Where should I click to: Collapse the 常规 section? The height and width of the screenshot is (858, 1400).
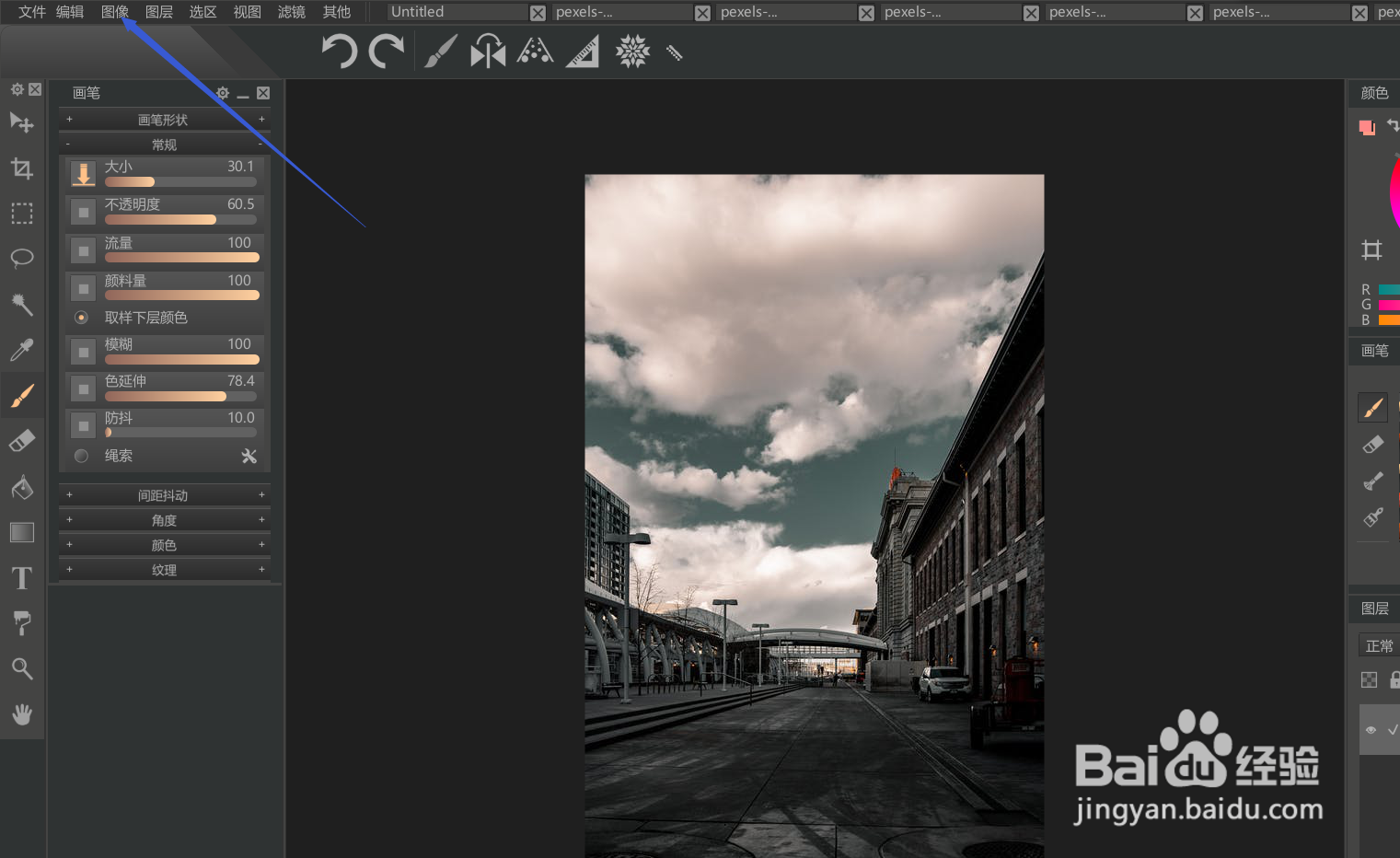point(165,145)
